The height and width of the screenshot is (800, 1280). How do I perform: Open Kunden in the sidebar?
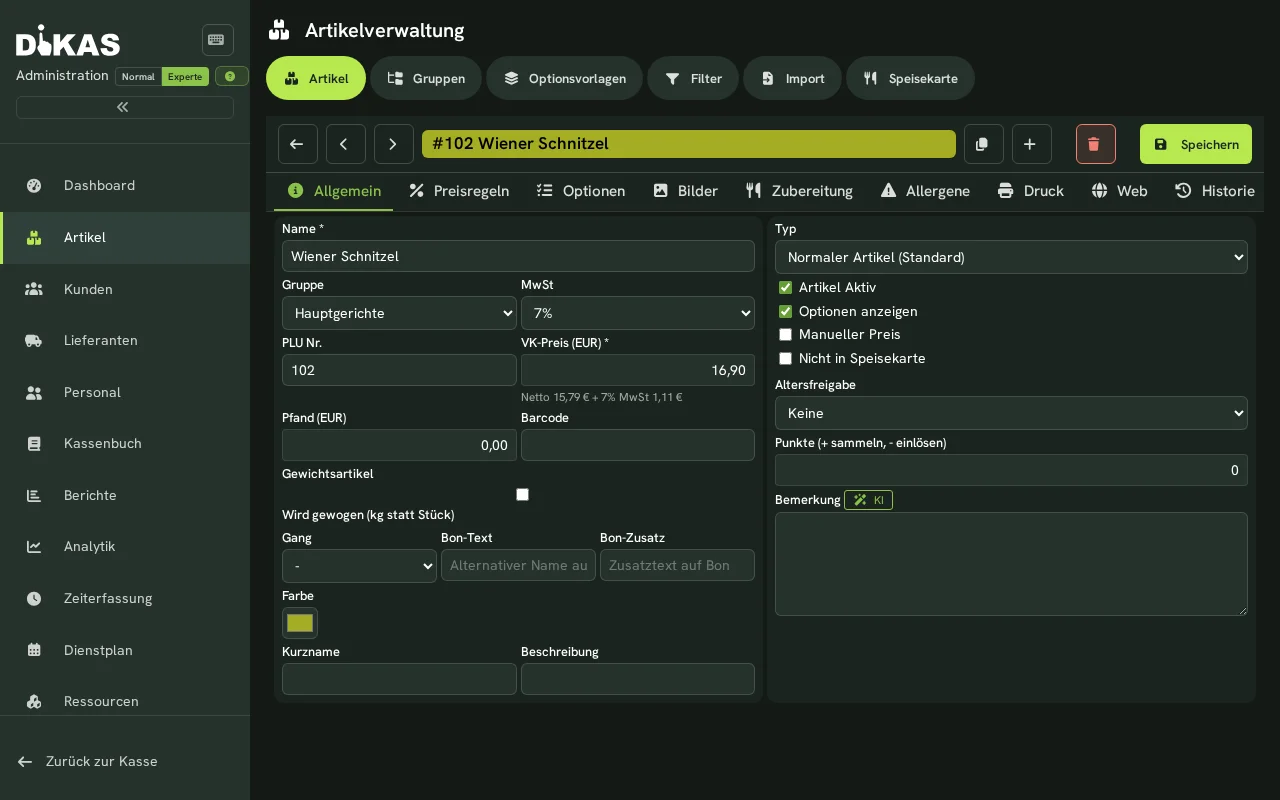coord(125,289)
